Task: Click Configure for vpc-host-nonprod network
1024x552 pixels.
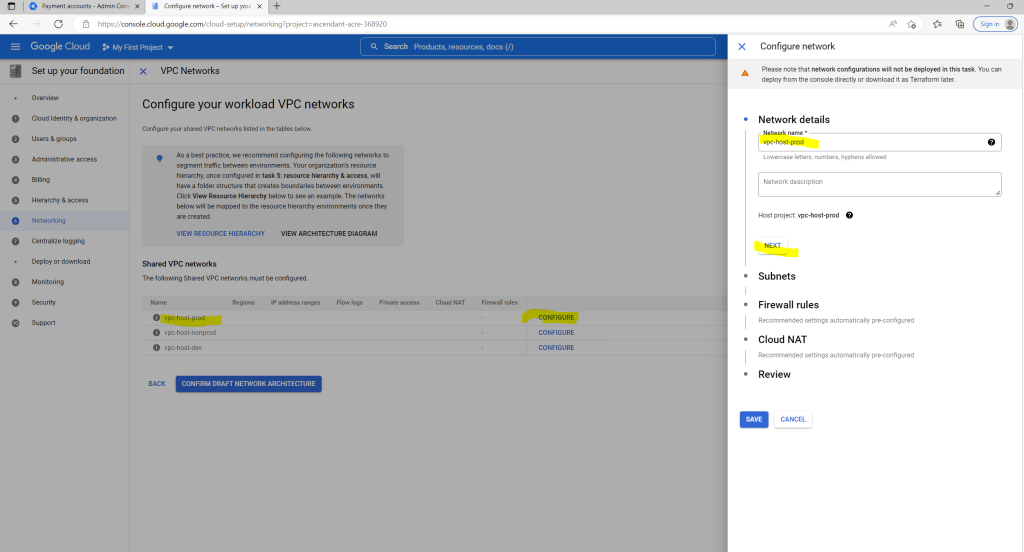Action: 556,333
